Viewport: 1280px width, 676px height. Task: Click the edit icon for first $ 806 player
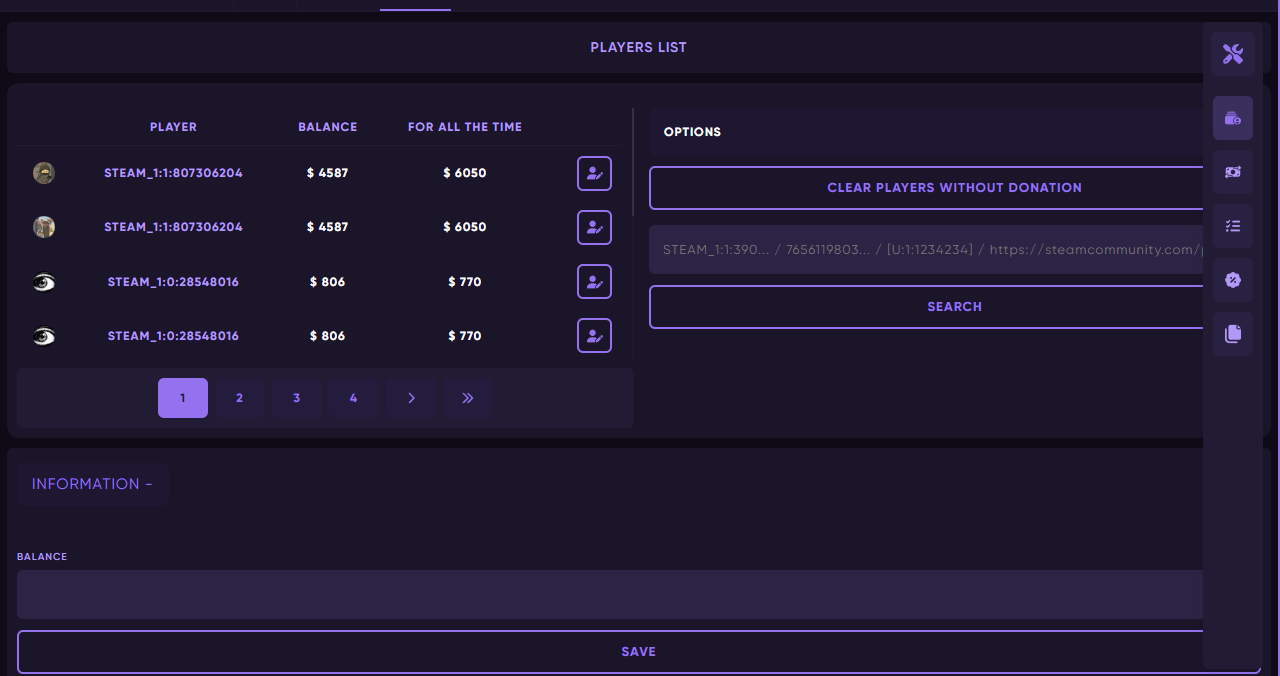(594, 282)
